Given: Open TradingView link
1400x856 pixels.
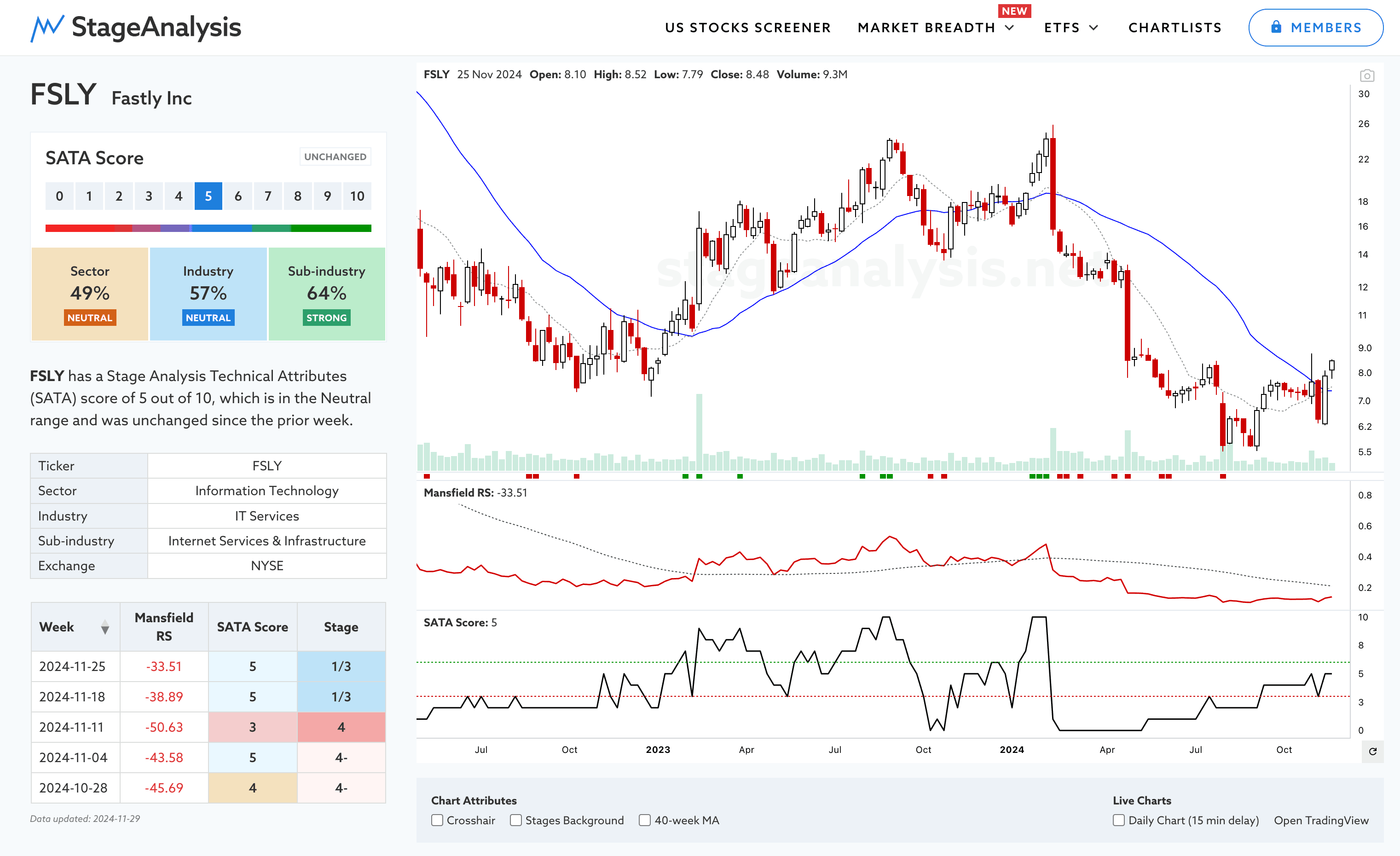Looking at the screenshot, I should (1321, 820).
